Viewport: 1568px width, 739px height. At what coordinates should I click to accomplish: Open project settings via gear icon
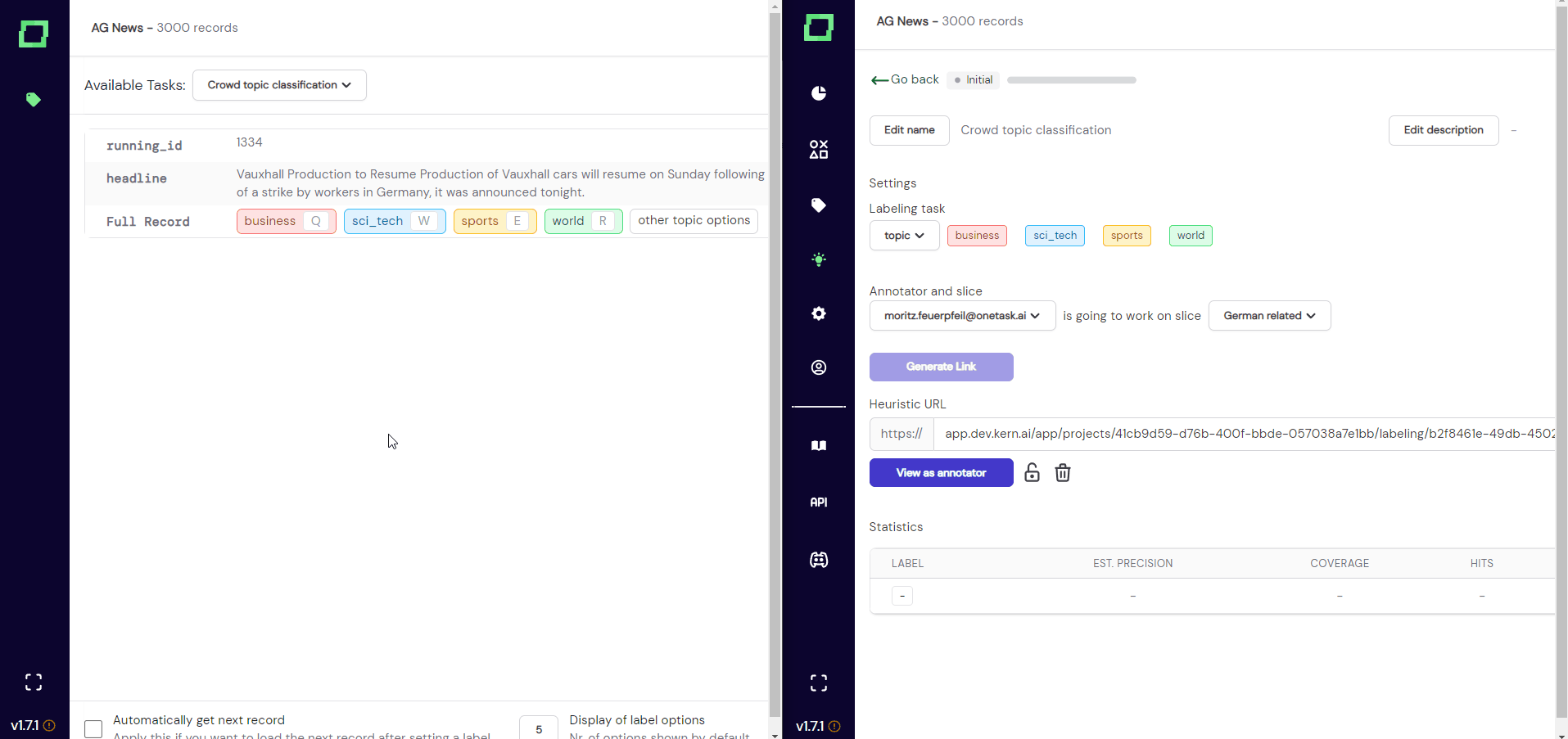coord(818,313)
